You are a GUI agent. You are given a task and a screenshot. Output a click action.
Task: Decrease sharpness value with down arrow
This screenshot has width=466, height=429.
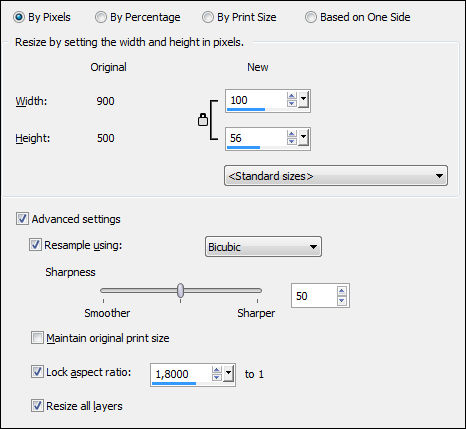click(x=342, y=300)
